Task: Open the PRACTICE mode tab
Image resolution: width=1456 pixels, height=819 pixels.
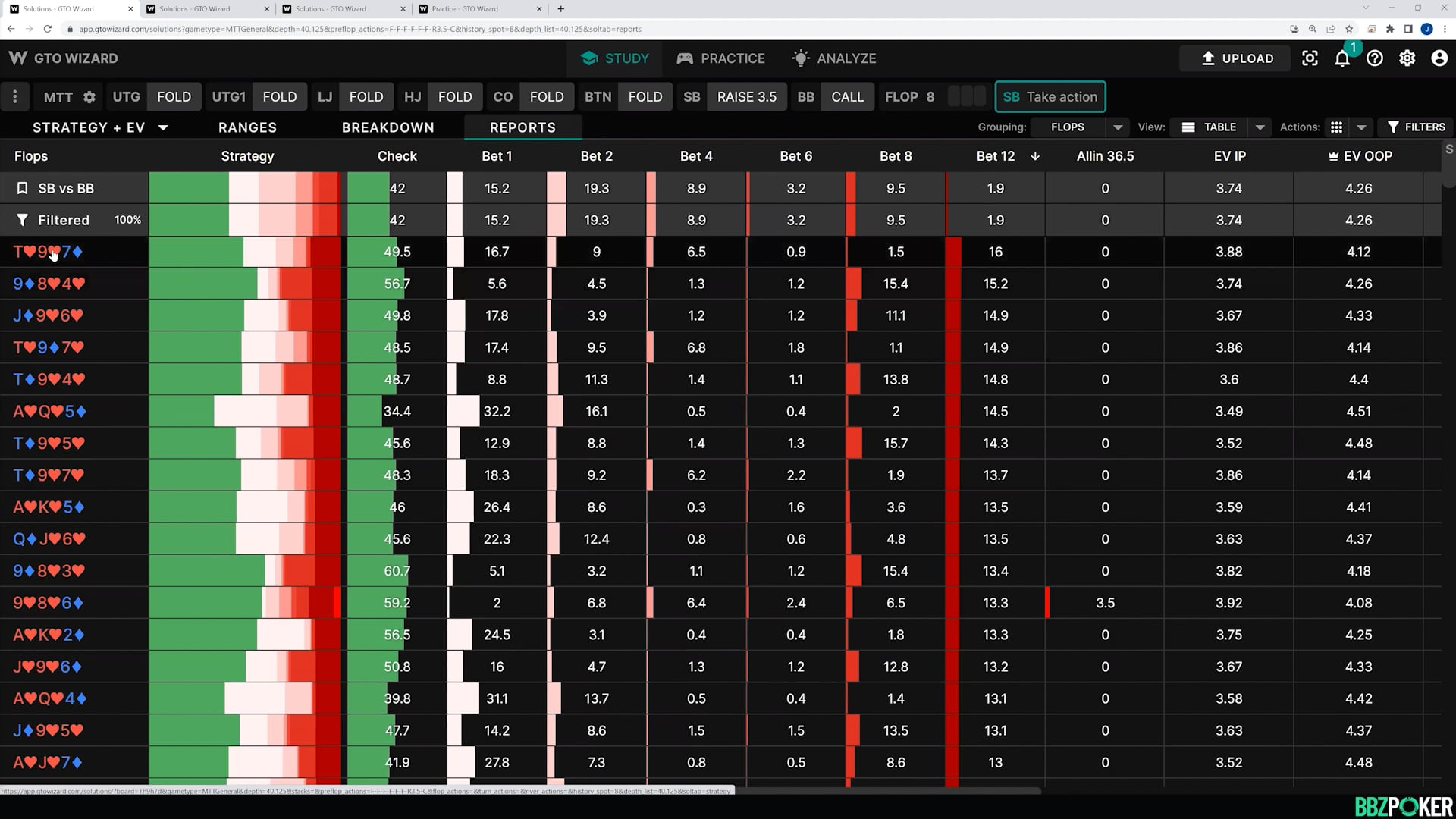Action: (x=720, y=58)
